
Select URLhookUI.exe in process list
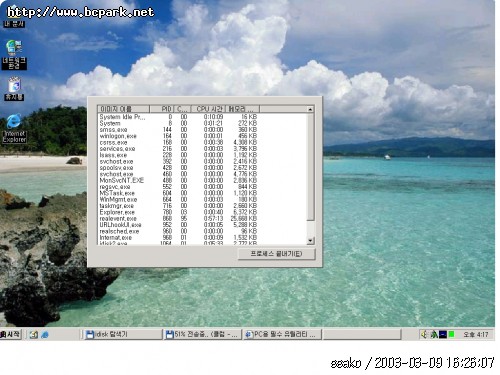pos(178,225)
